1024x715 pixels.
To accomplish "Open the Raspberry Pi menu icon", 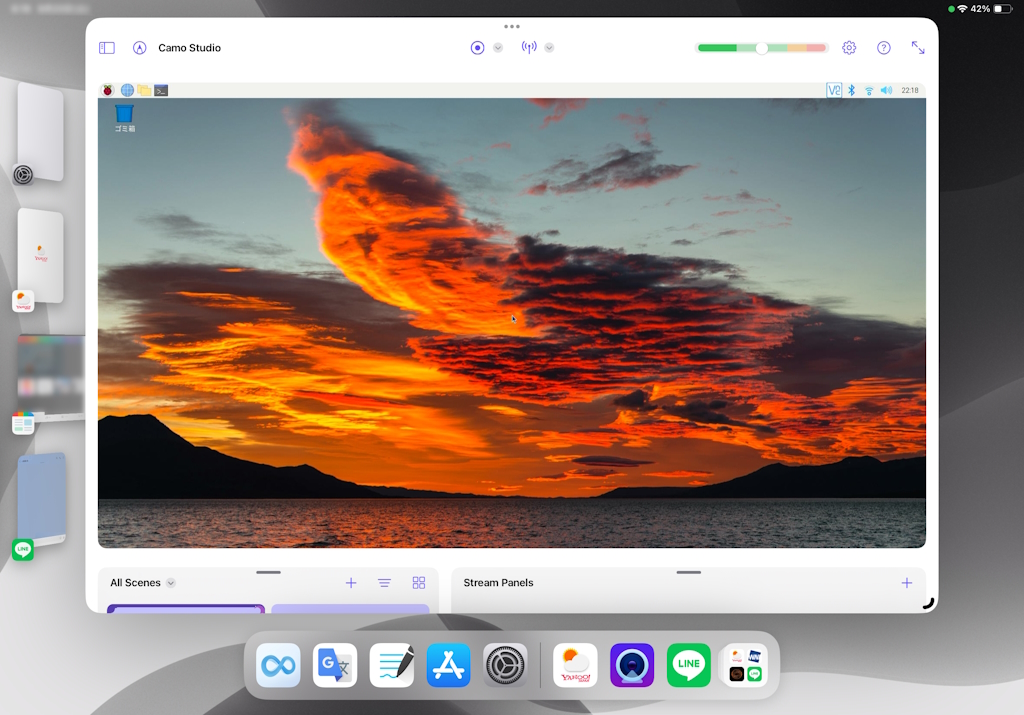I will 108,90.
